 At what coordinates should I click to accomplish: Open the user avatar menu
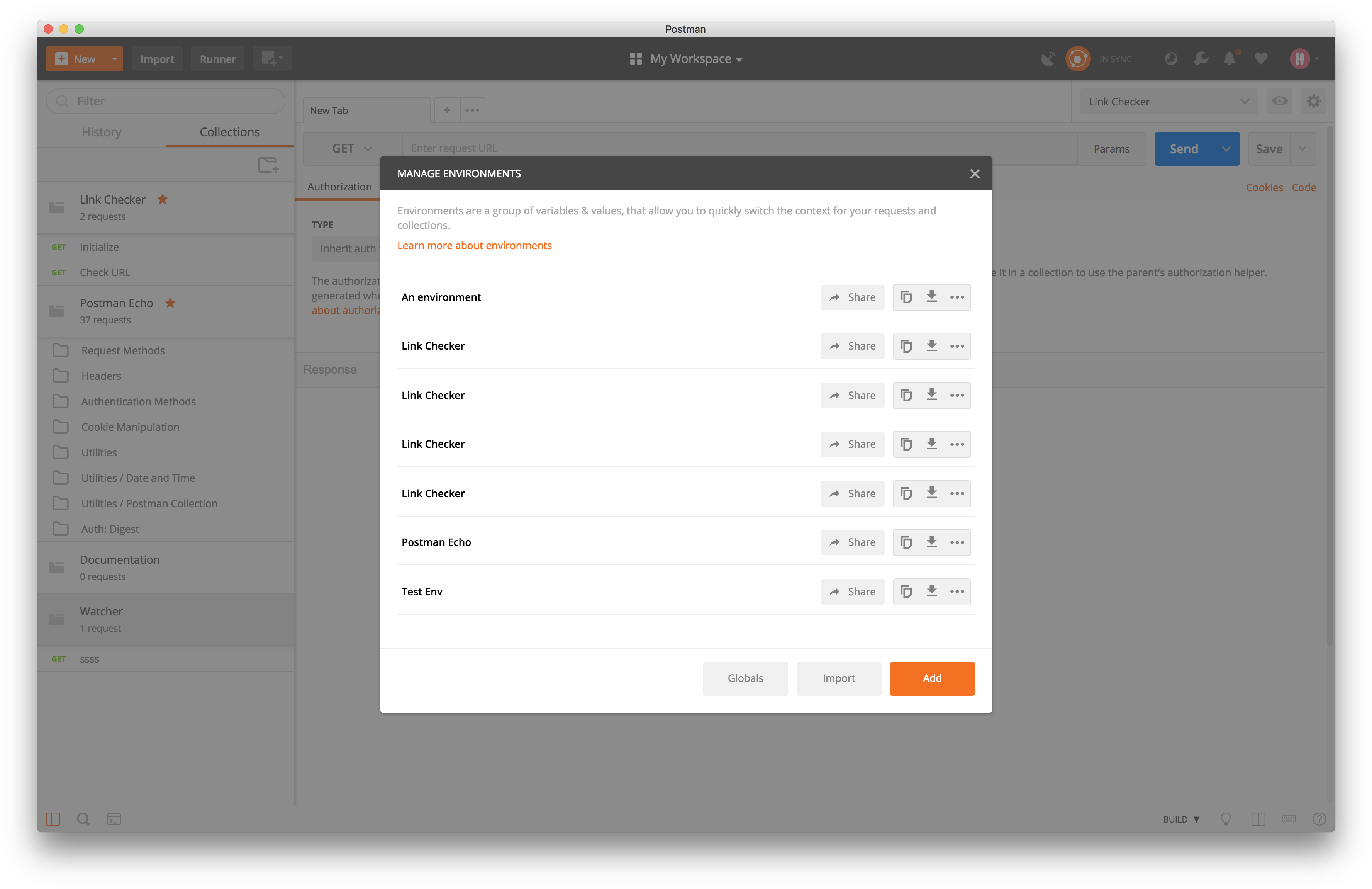click(x=1304, y=58)
